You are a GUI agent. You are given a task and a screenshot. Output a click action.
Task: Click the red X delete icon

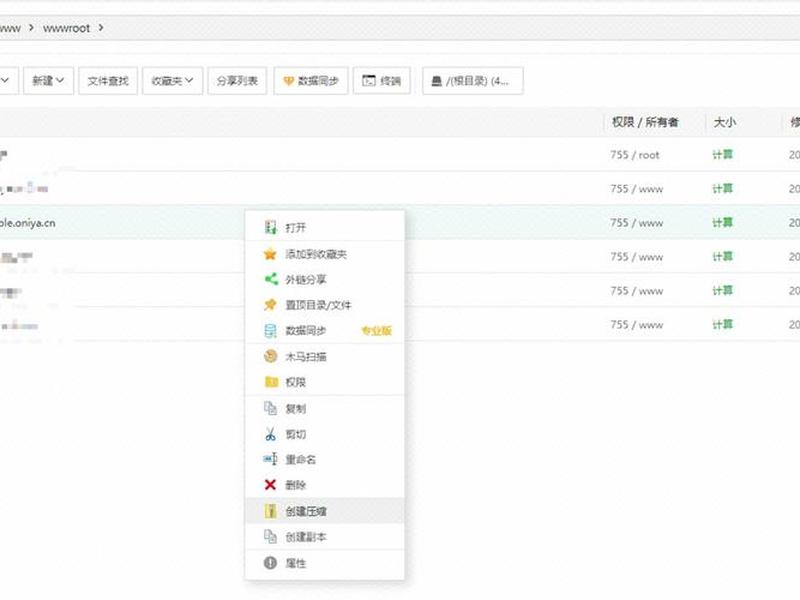(x=270, y=485)
